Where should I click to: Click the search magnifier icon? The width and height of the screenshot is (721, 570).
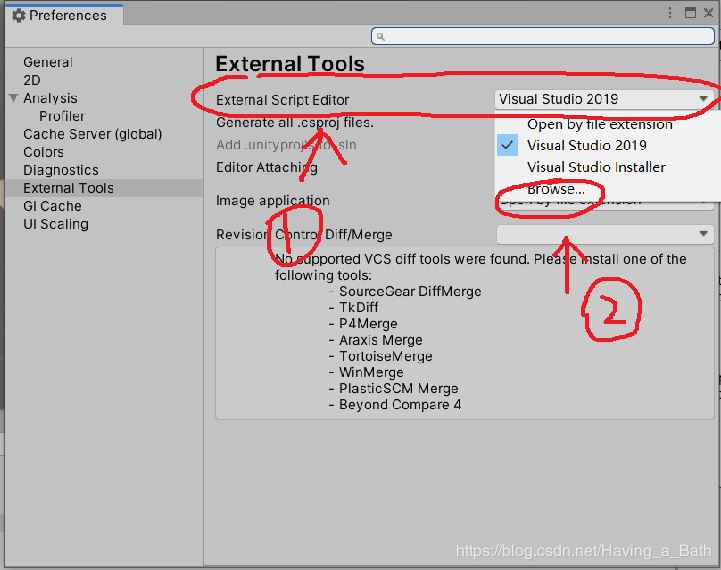pos(381,36)
